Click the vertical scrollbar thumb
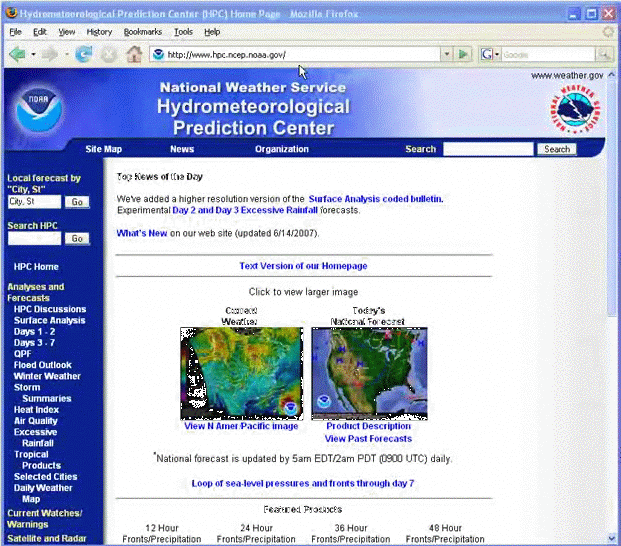Viewport: 621px width, 546px height. pyautogui.click(x=612, y=198)
